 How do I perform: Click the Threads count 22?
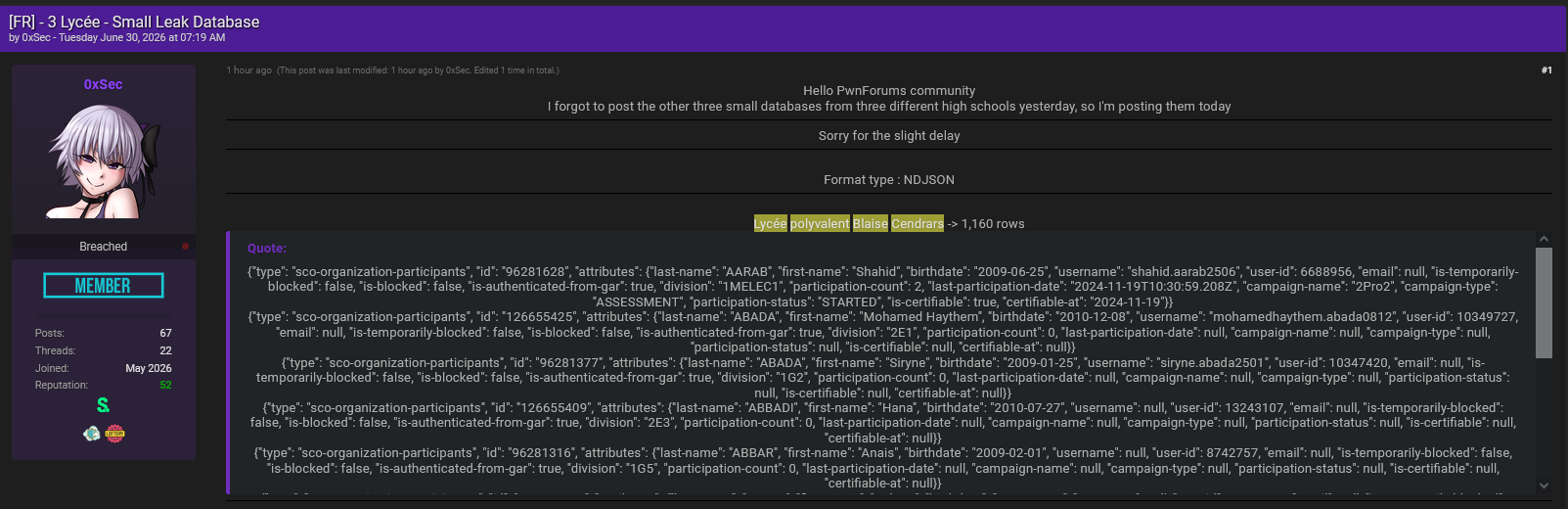[x=165, y=350]
